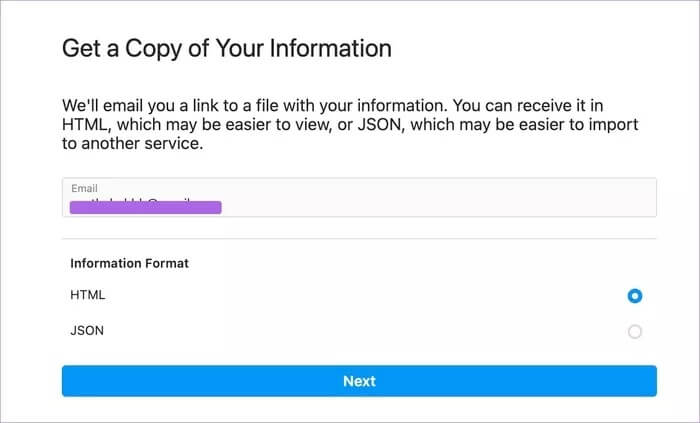Click the word 'JSON,' in the description paragraph
The height and width of the screenshot is (423, 700).
[381, 124]
